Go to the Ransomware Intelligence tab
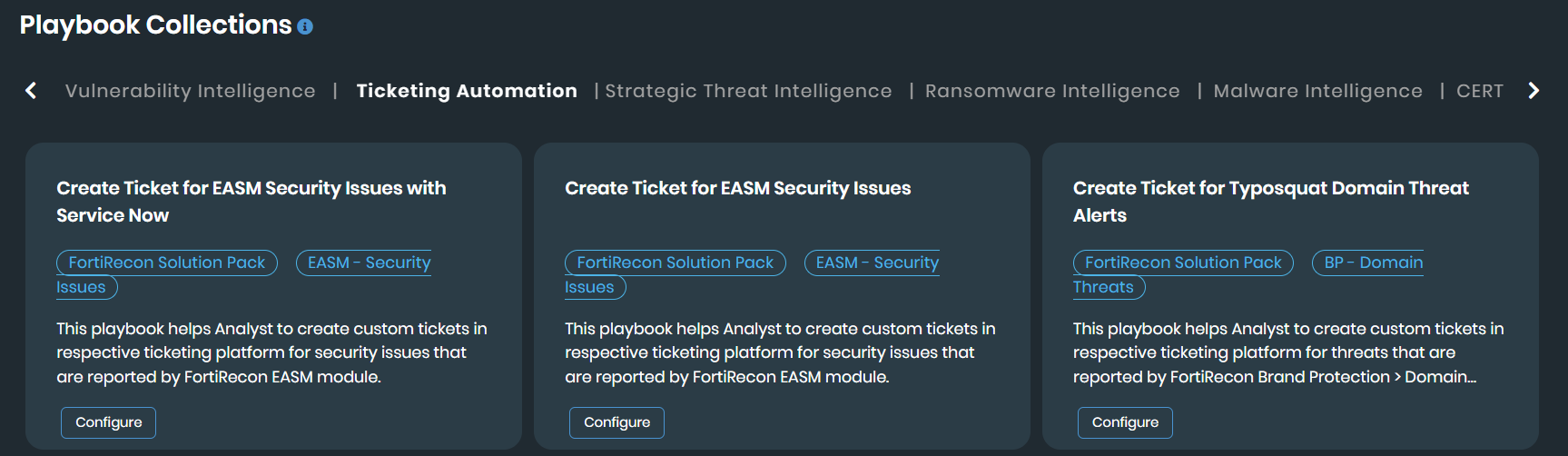 point(1052,91)
